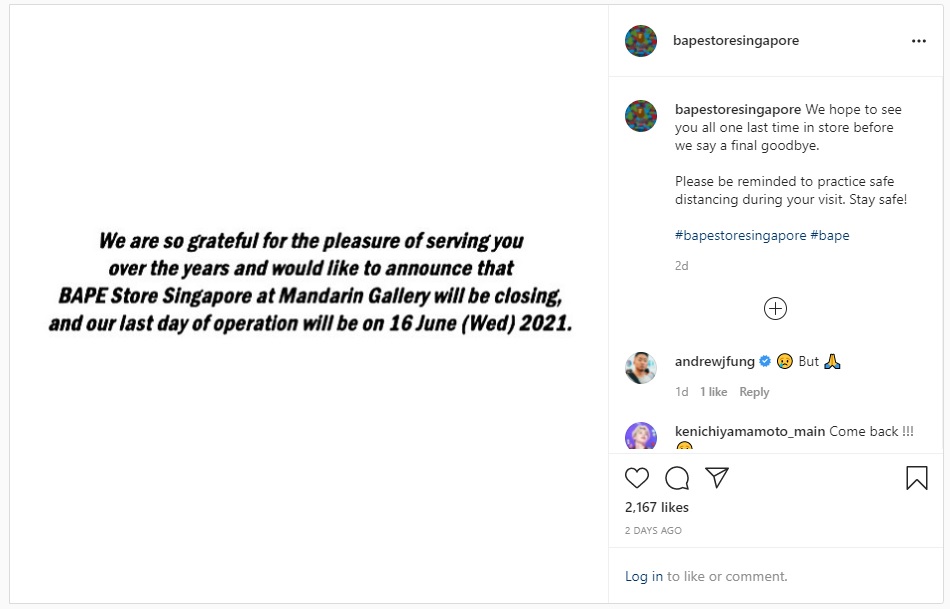Open comments via speech bubble icon
950x609 pixels.
(x=677, y=478)
